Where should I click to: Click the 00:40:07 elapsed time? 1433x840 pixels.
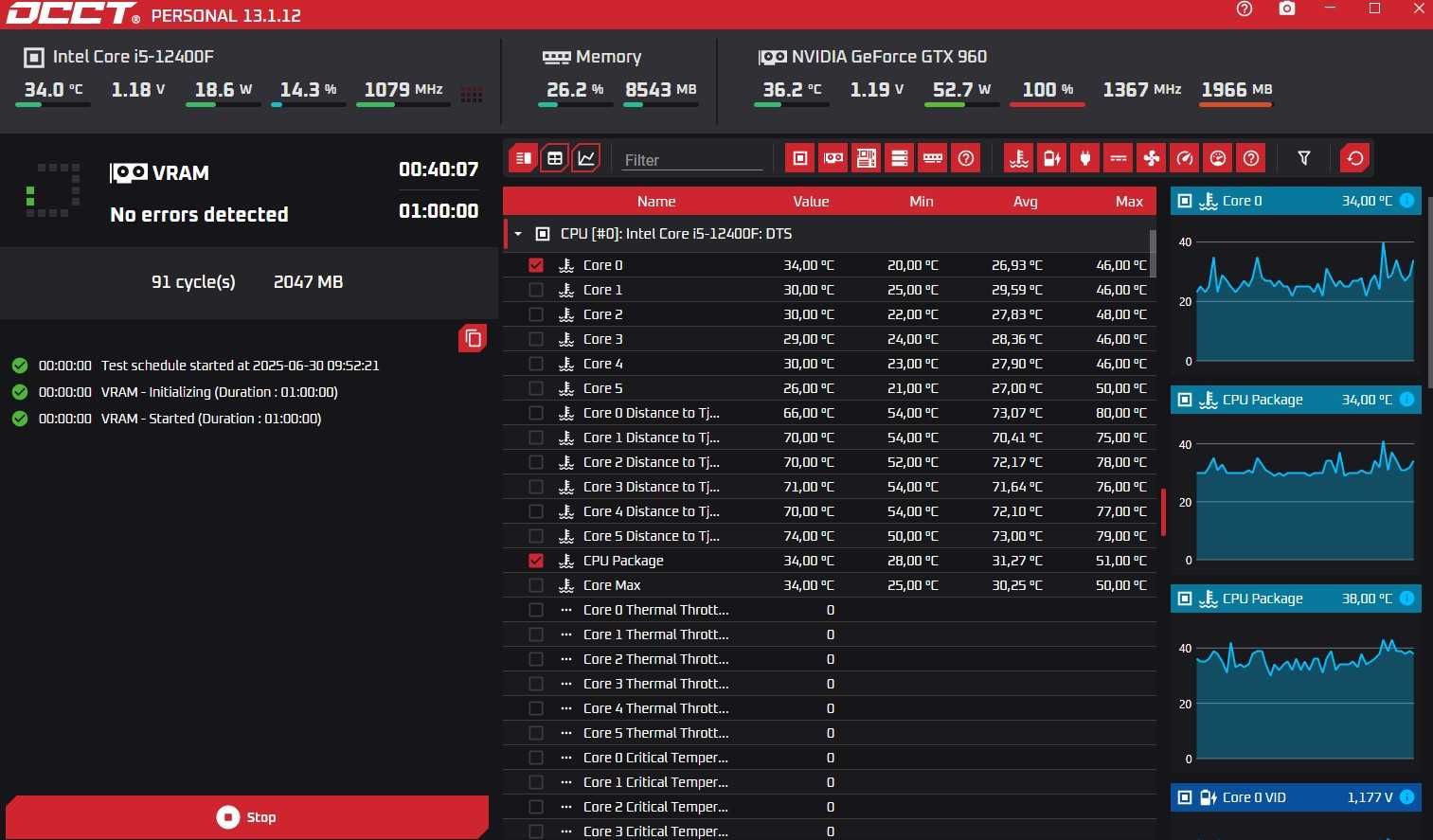(439, 170)
